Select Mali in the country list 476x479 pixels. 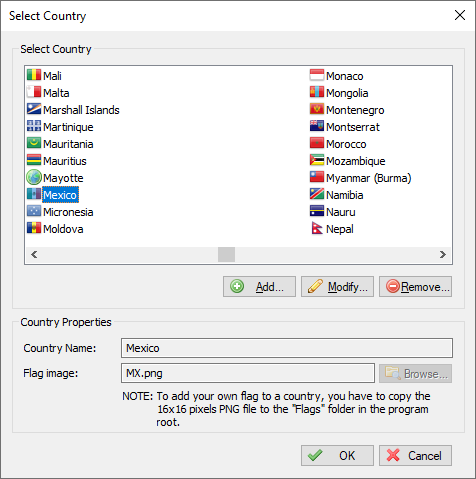click(x=52, y=76)
